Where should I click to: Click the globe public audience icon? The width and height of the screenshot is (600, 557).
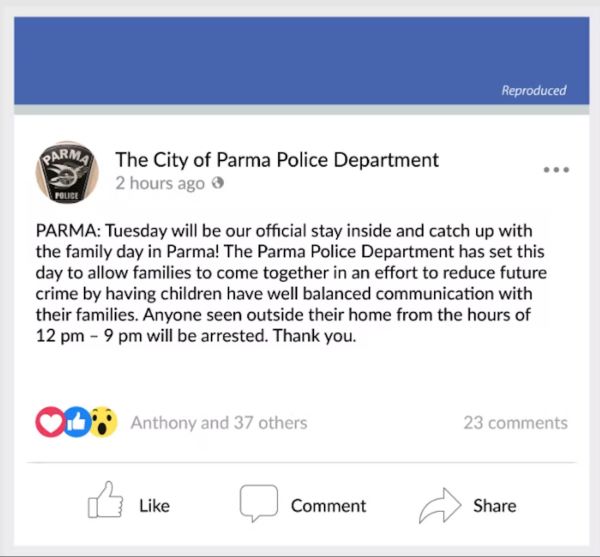click(218, 182)
